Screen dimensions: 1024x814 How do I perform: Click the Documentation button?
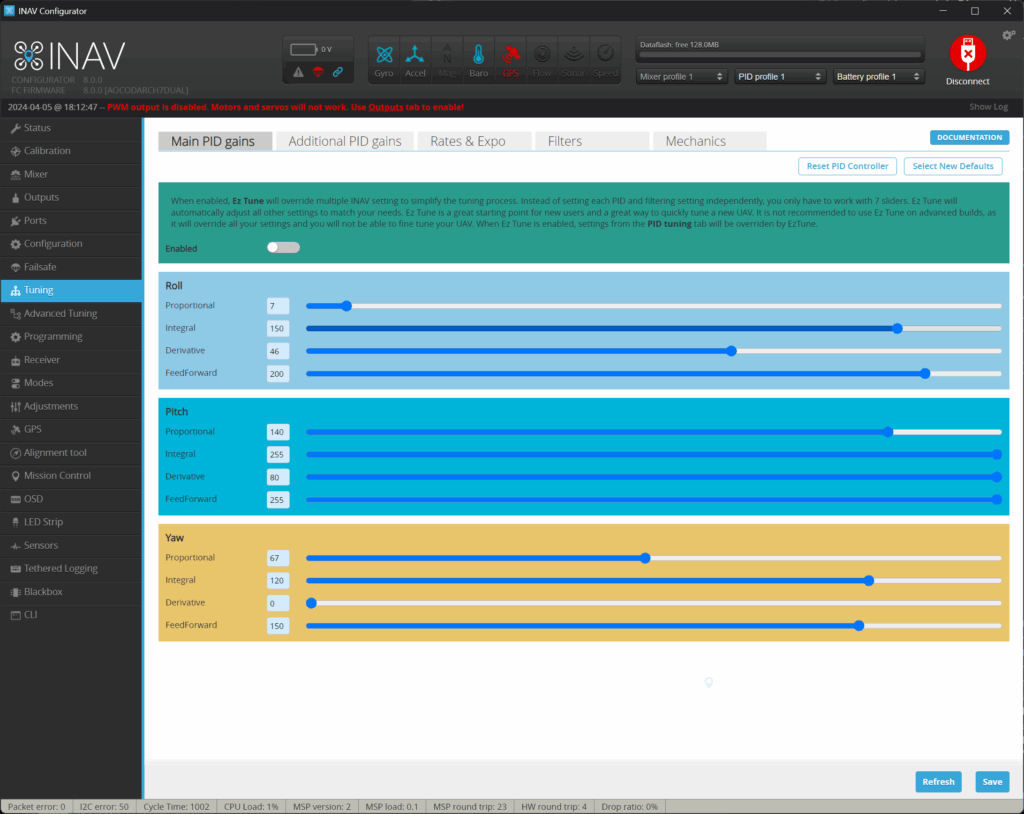pyautogui.click(x=969, y=137)
